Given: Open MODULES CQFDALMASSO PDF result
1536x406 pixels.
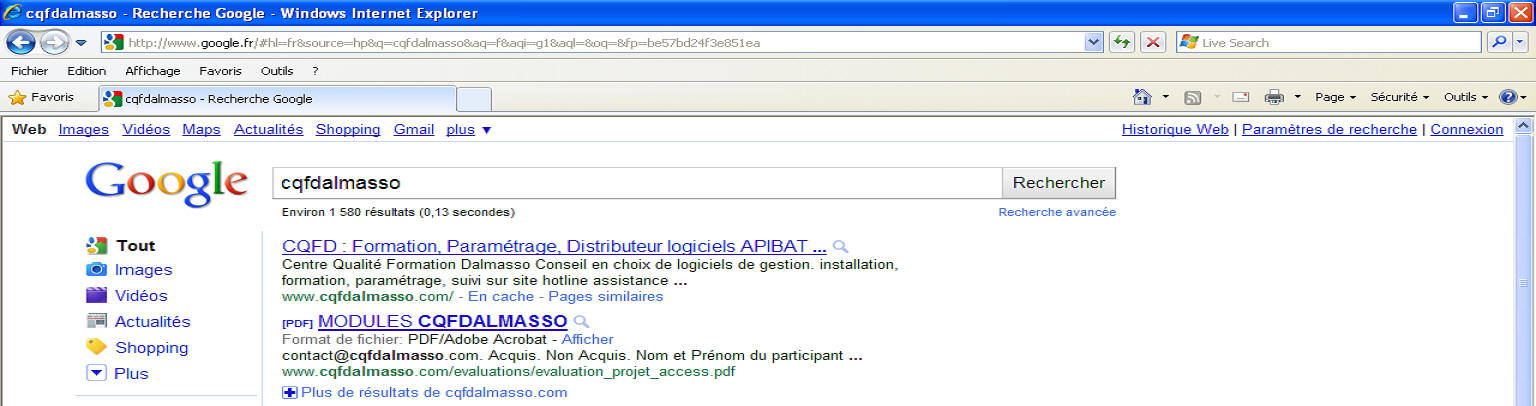Looking at the screenshot, I should [x=442, y=321].
